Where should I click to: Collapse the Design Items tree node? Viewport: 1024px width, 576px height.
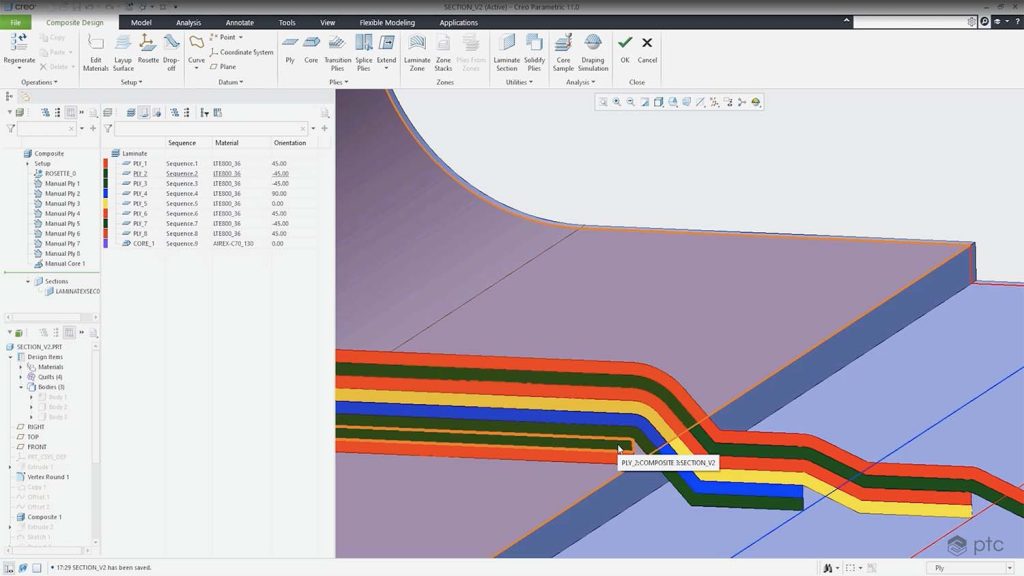point(9,357)
